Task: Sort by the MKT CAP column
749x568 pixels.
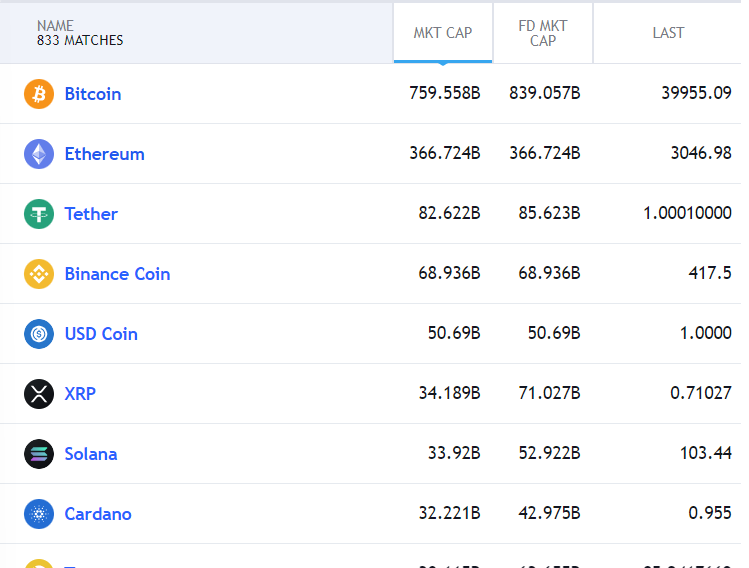Action: pyautogui.click(x=443, y=33)
